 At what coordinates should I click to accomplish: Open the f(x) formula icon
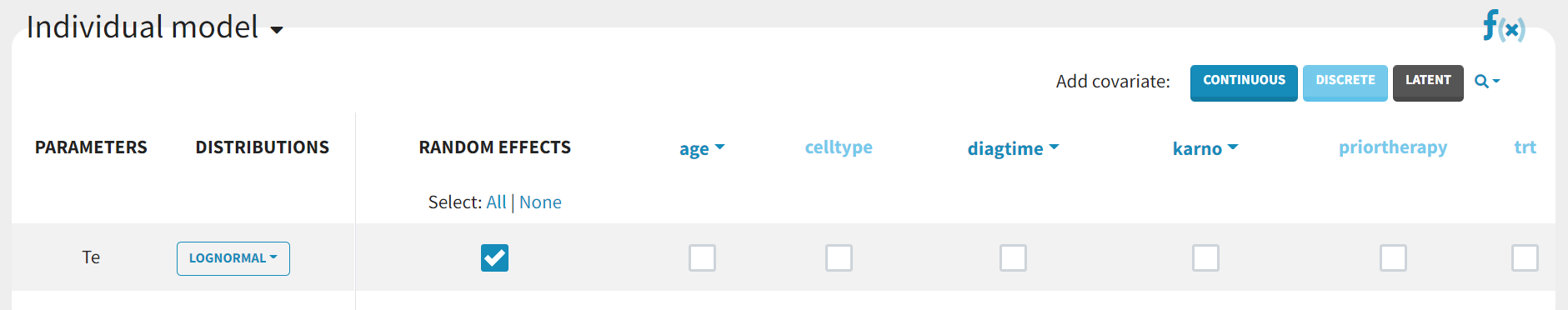(1504, 26)
